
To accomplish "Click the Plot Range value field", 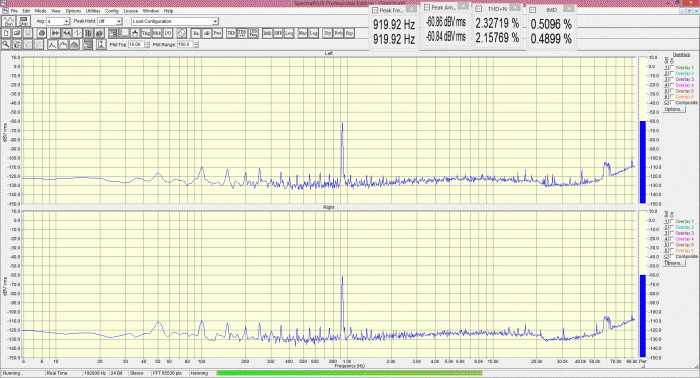I will coord(185,44).
